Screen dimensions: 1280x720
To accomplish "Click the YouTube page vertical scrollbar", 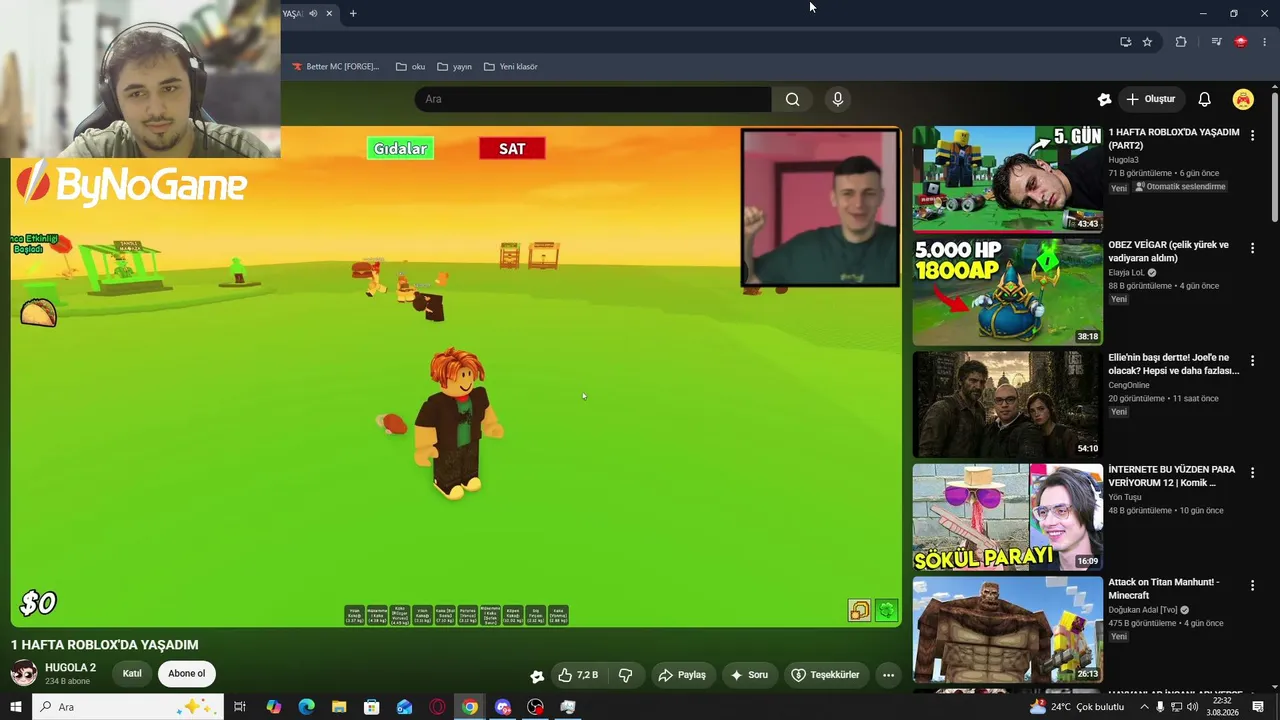I will coord(1274,156).
